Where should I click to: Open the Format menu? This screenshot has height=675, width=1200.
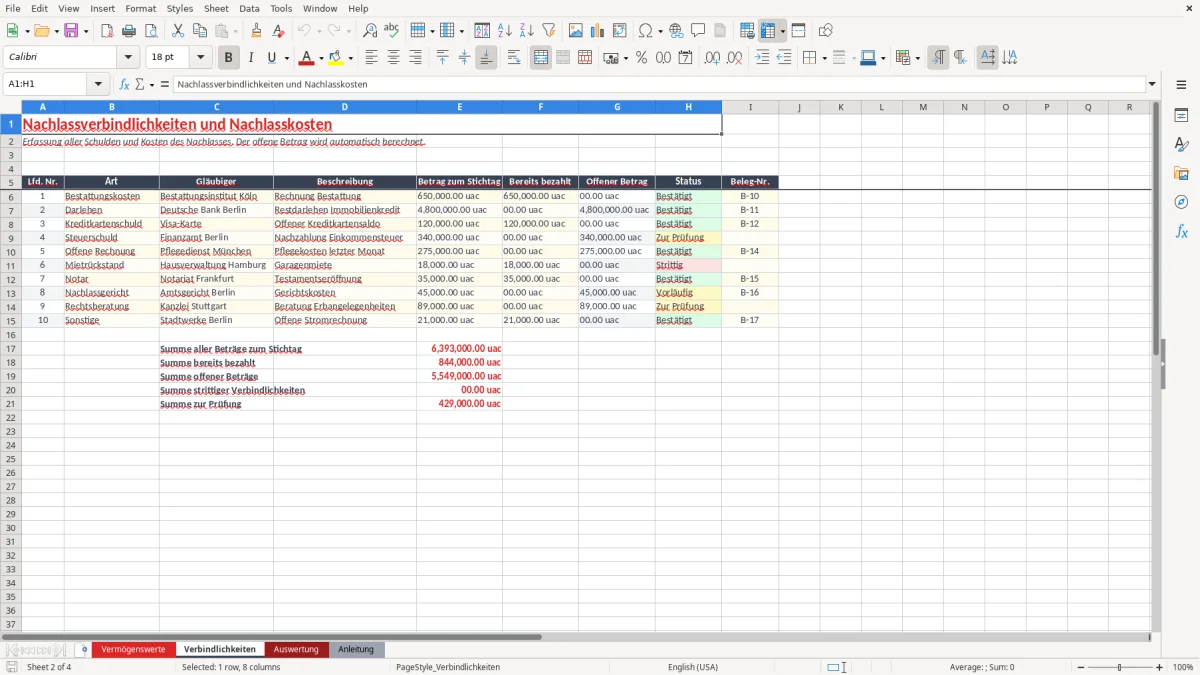[x=141, y=8]
